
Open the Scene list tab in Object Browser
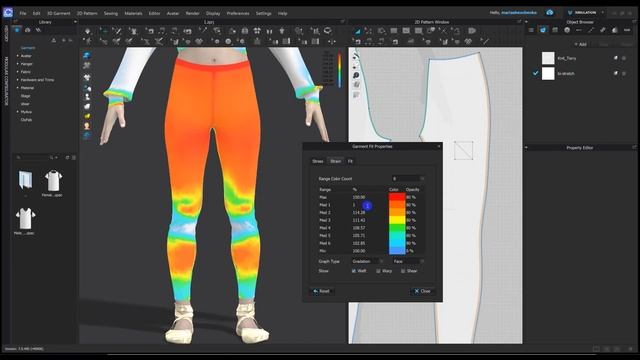[x=531, y=30]
